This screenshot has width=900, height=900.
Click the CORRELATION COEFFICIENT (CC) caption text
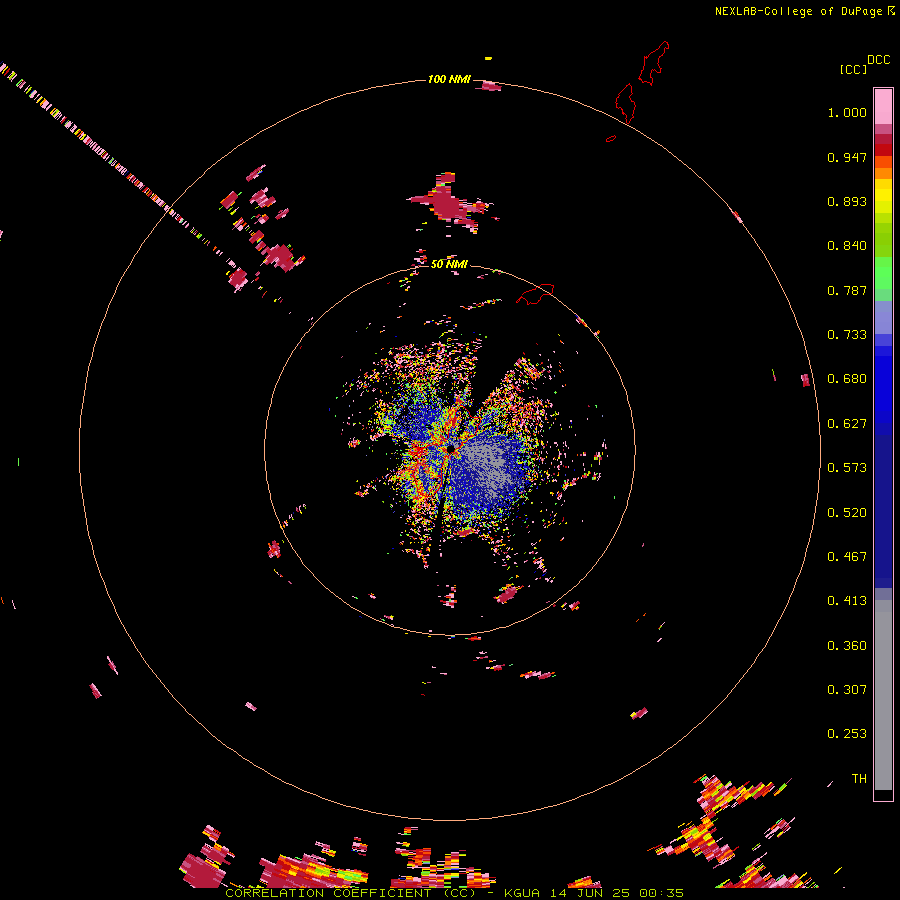(351, 893)
